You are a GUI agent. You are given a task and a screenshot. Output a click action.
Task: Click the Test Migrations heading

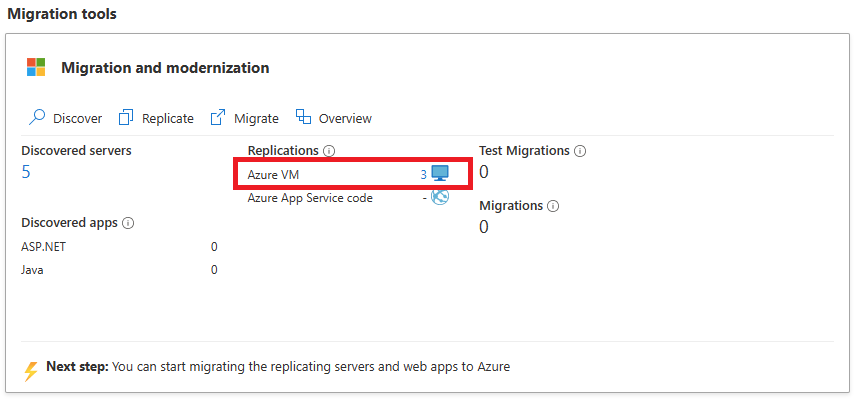[524, 150]
